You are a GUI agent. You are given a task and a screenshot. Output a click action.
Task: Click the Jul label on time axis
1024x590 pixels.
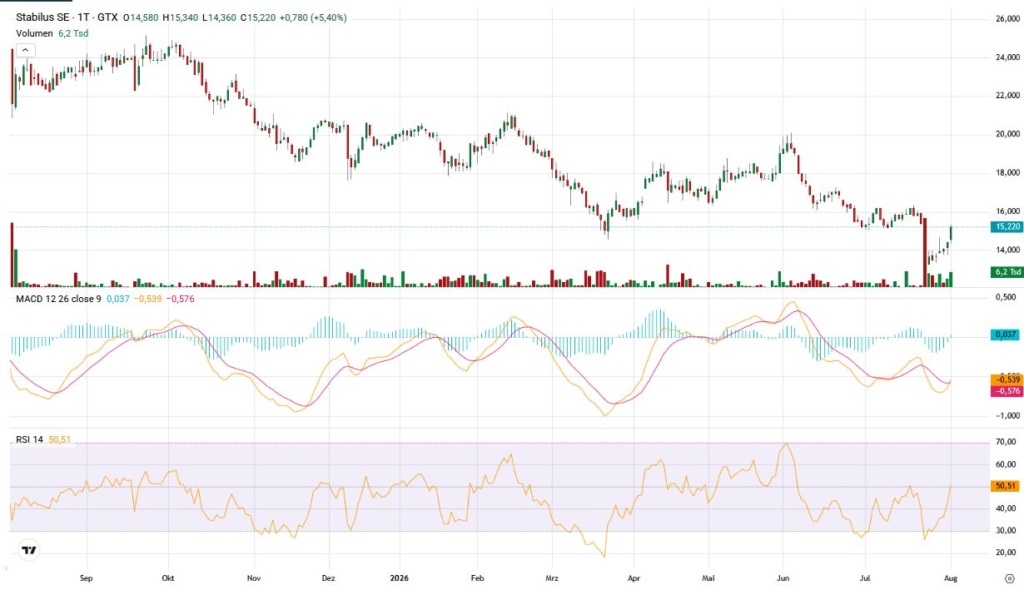(x=865, y=578)
